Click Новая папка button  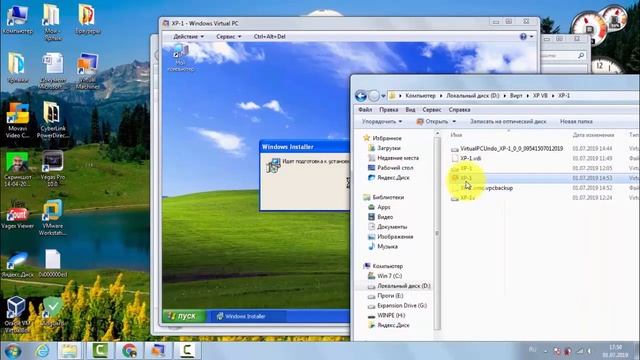[x=576, y=121]
